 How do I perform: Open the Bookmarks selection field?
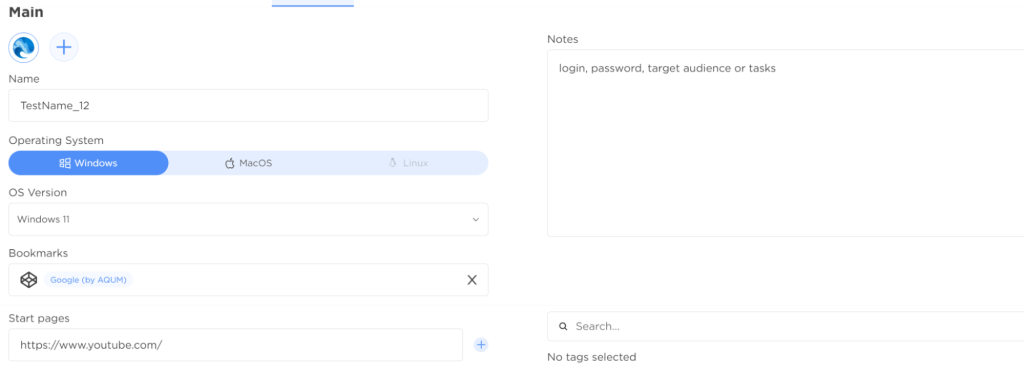pos(248,280)
